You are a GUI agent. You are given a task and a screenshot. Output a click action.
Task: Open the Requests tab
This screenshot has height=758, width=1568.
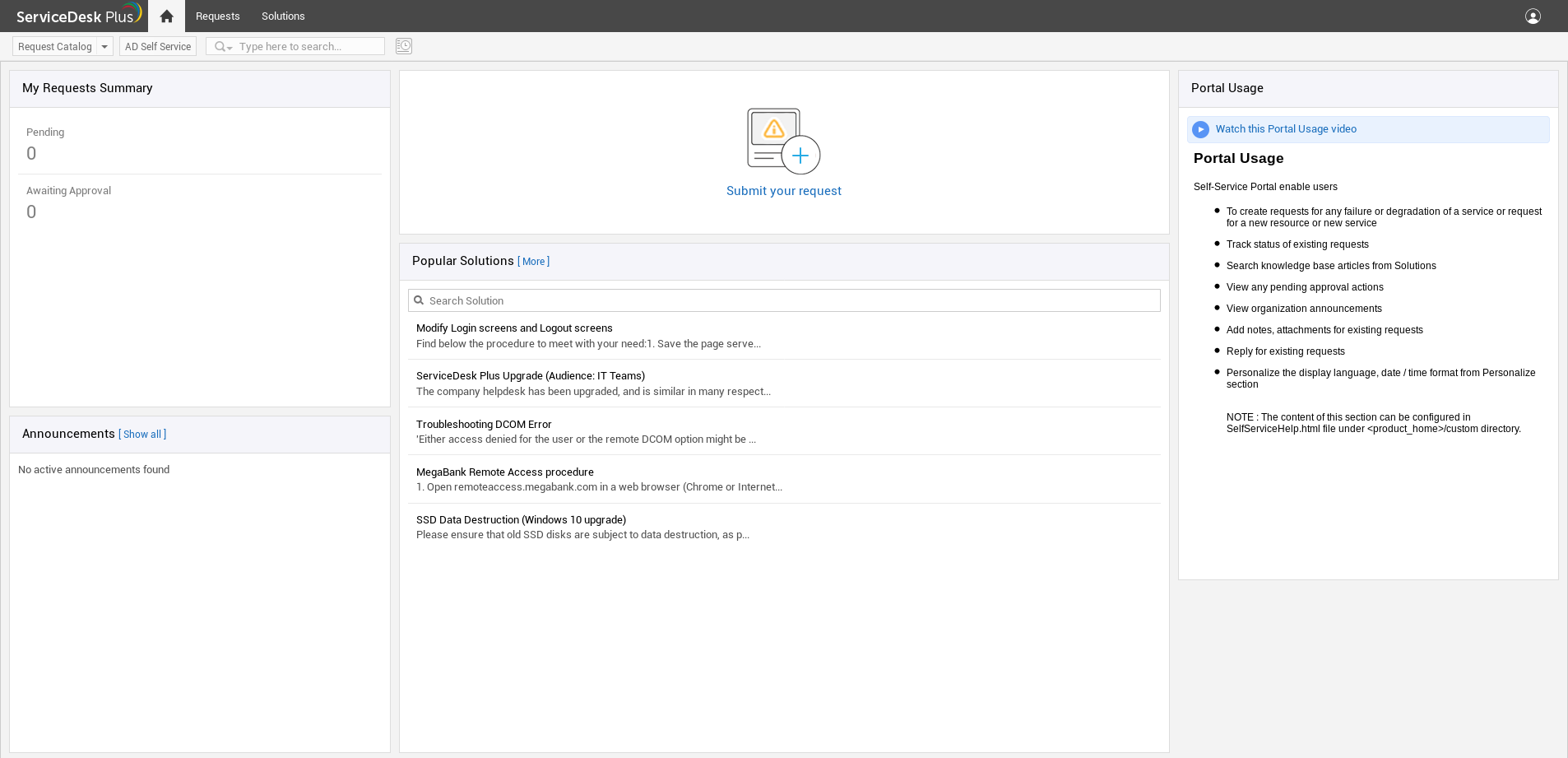tap(217, 16)
